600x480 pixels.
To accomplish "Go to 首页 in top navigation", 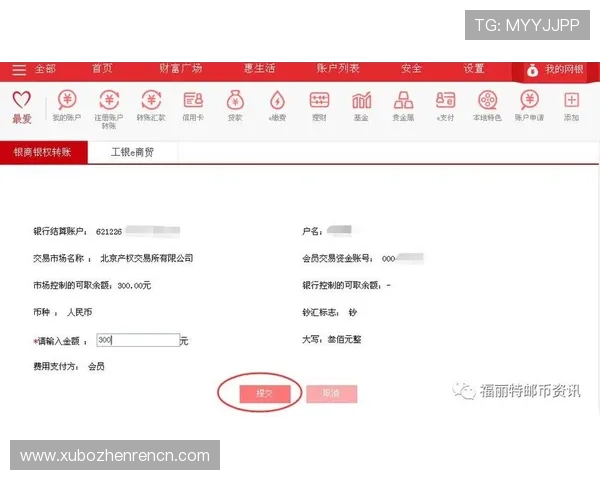I will 102,69.
